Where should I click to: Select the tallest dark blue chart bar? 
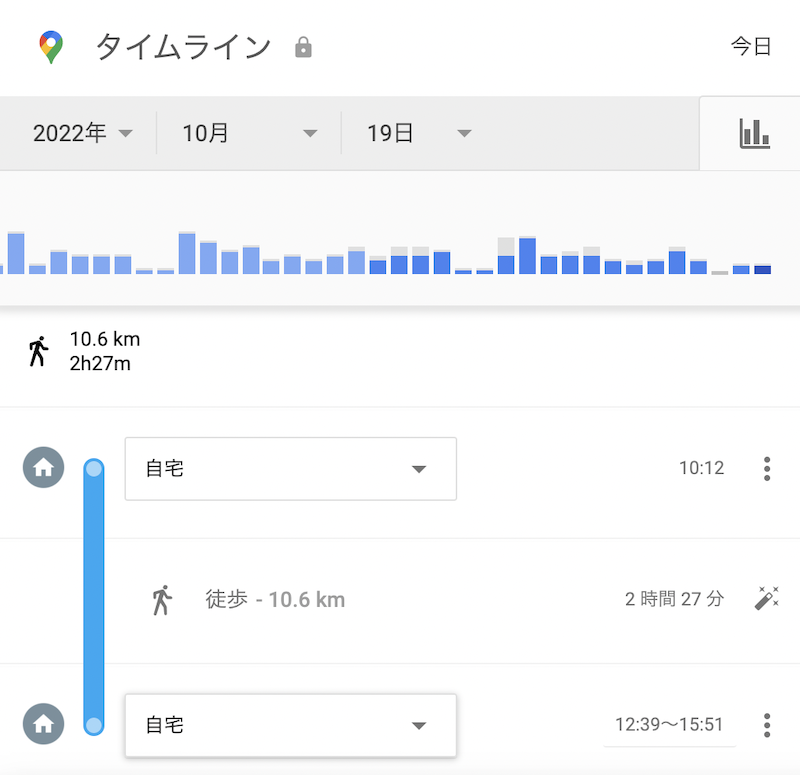click(527, 256)
